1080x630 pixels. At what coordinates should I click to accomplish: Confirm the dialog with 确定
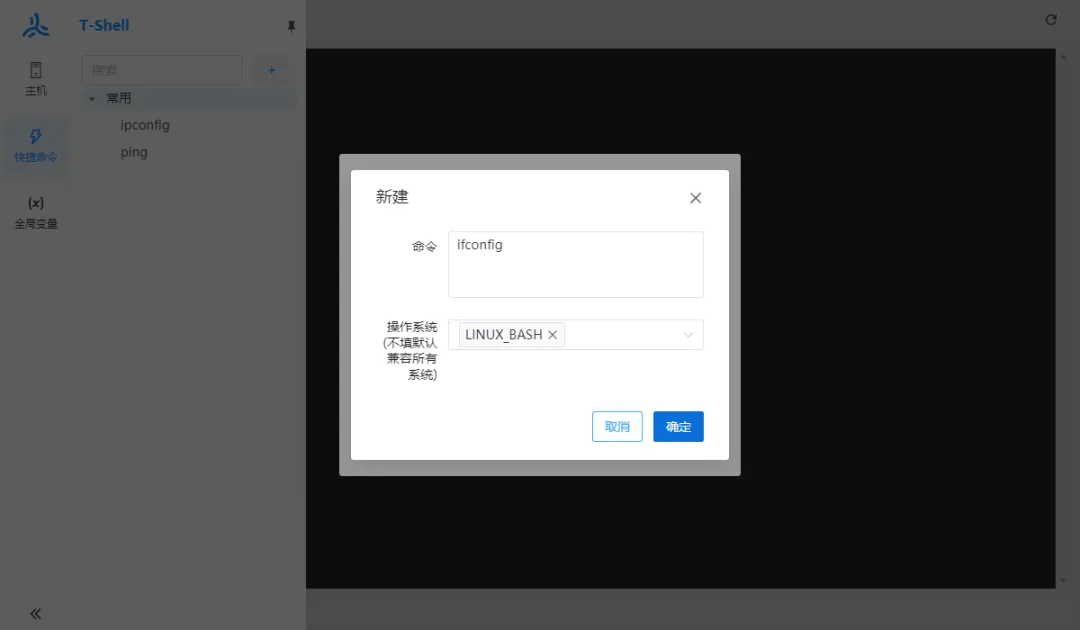pos(678,426)
